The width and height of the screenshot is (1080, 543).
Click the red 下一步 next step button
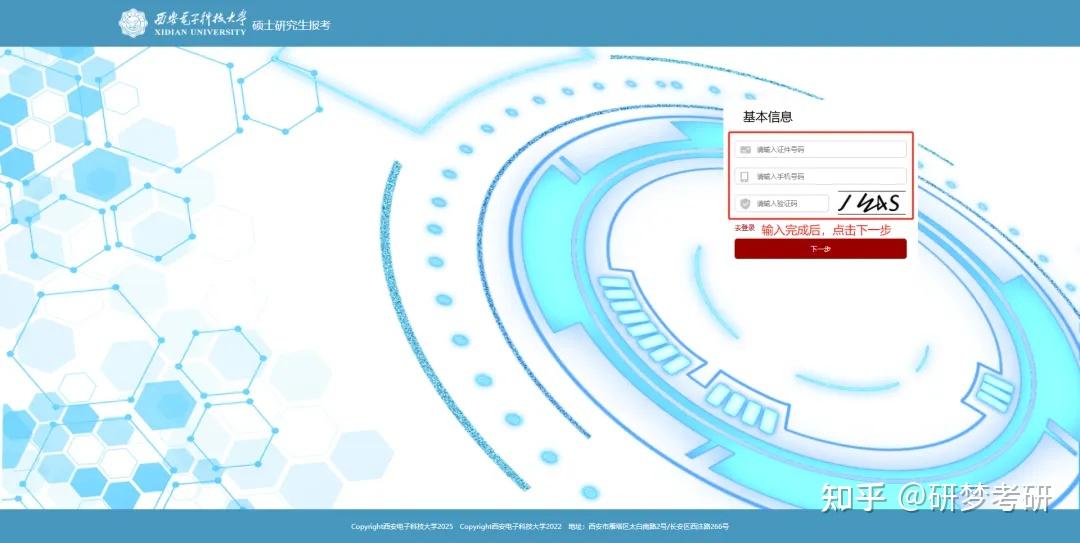(820, 249)
